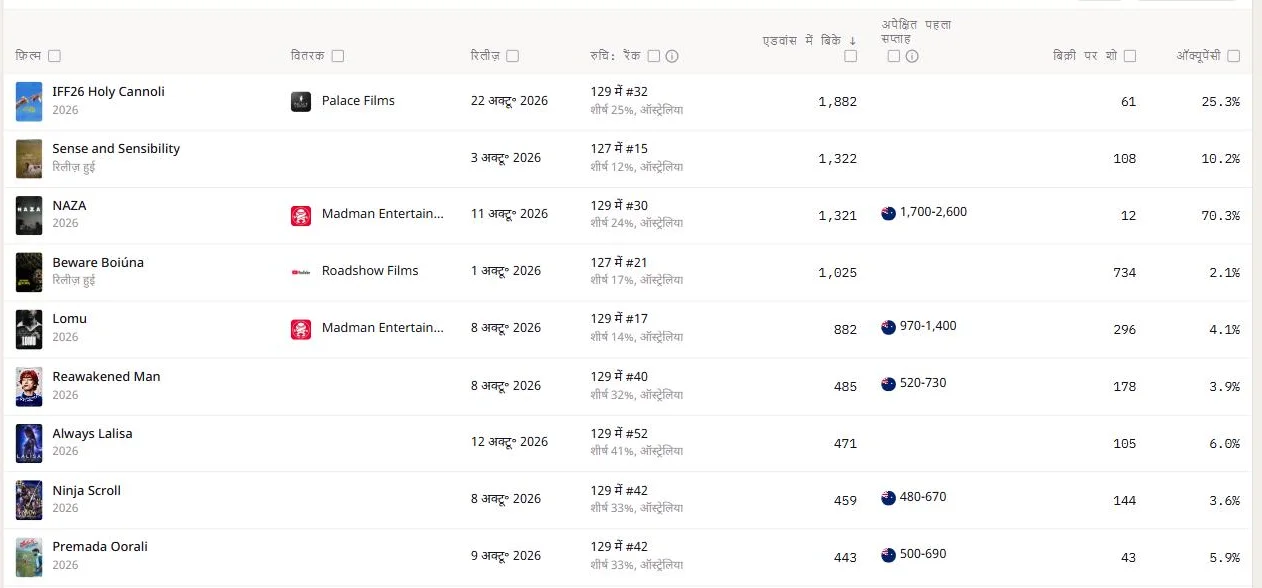Click the ऑक्यूपेंसी column header label
Image resolution: width=1262 pixels, height=588 pixels.
(x=1199, y=56)
